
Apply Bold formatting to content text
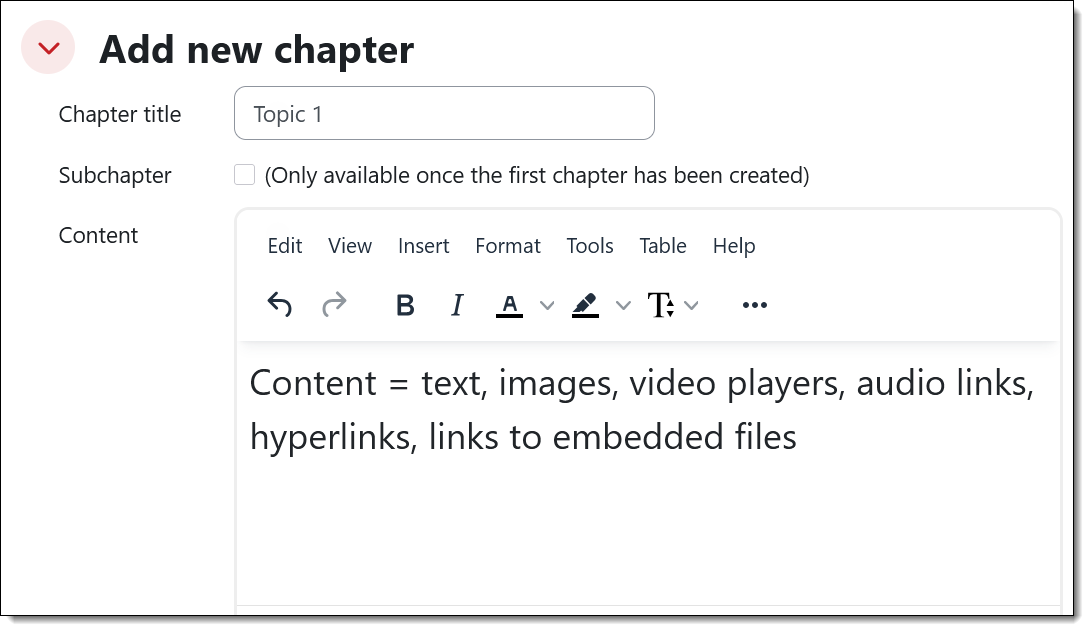[x=404, y=305]
